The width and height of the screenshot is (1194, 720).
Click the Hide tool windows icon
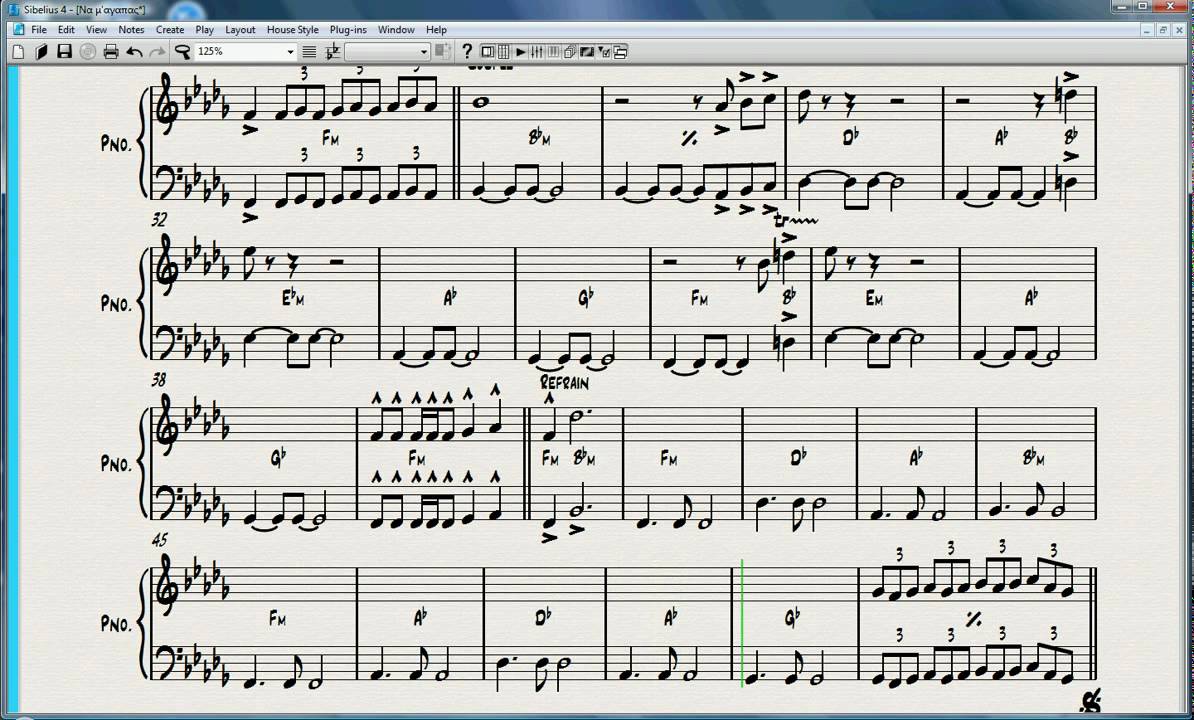pyautogui.click(x=620, y=52)
